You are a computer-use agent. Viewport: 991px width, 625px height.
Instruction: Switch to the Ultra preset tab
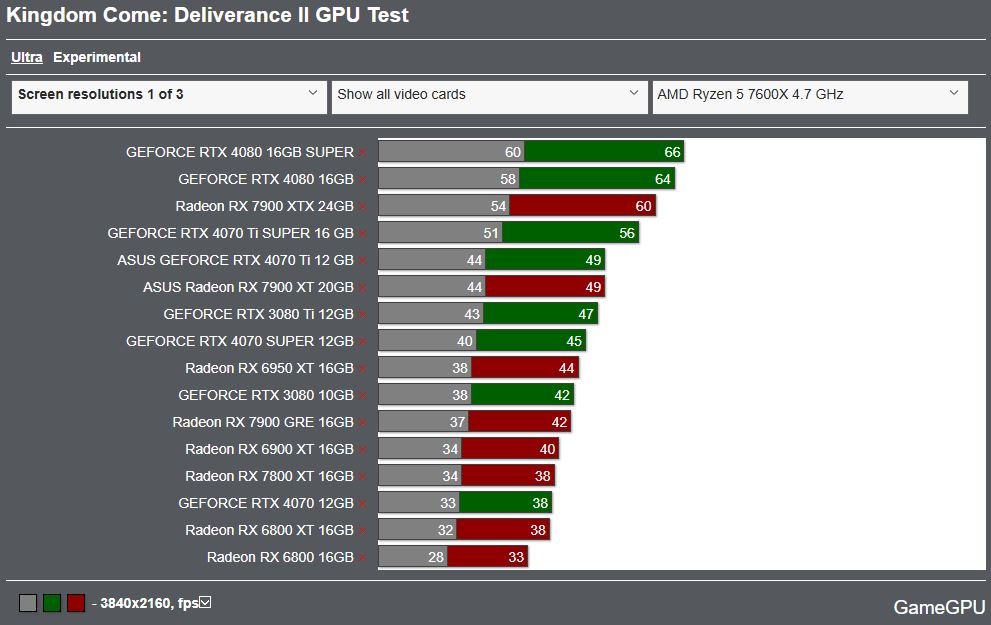(27, 58)
